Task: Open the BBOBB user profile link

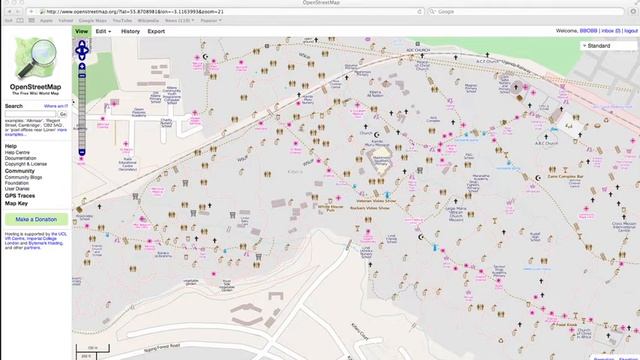Action: [x=588, y=31]
